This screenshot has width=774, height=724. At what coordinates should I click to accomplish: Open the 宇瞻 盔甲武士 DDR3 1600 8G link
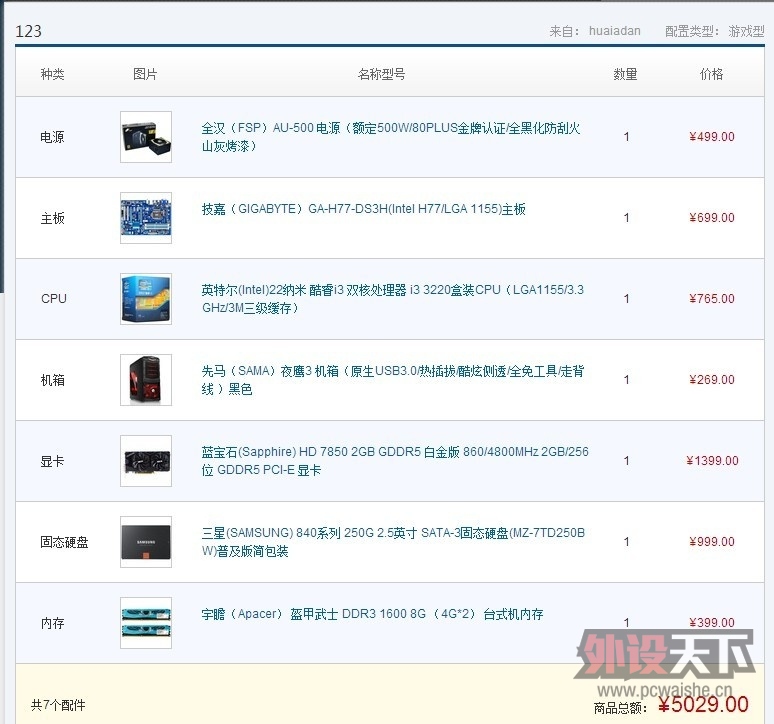[372, 614]
